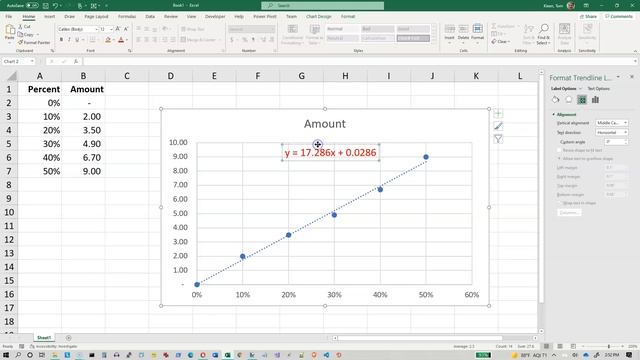
Task: Click the Decrease Font Size icon
Action: click(126, 29)
